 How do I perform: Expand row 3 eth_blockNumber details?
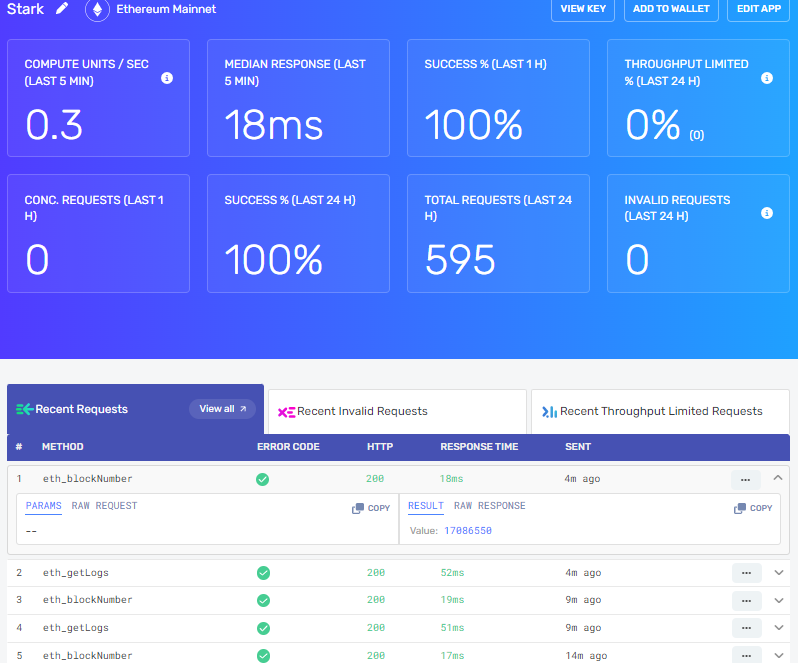pyautogui.click(x=779, y=600)
